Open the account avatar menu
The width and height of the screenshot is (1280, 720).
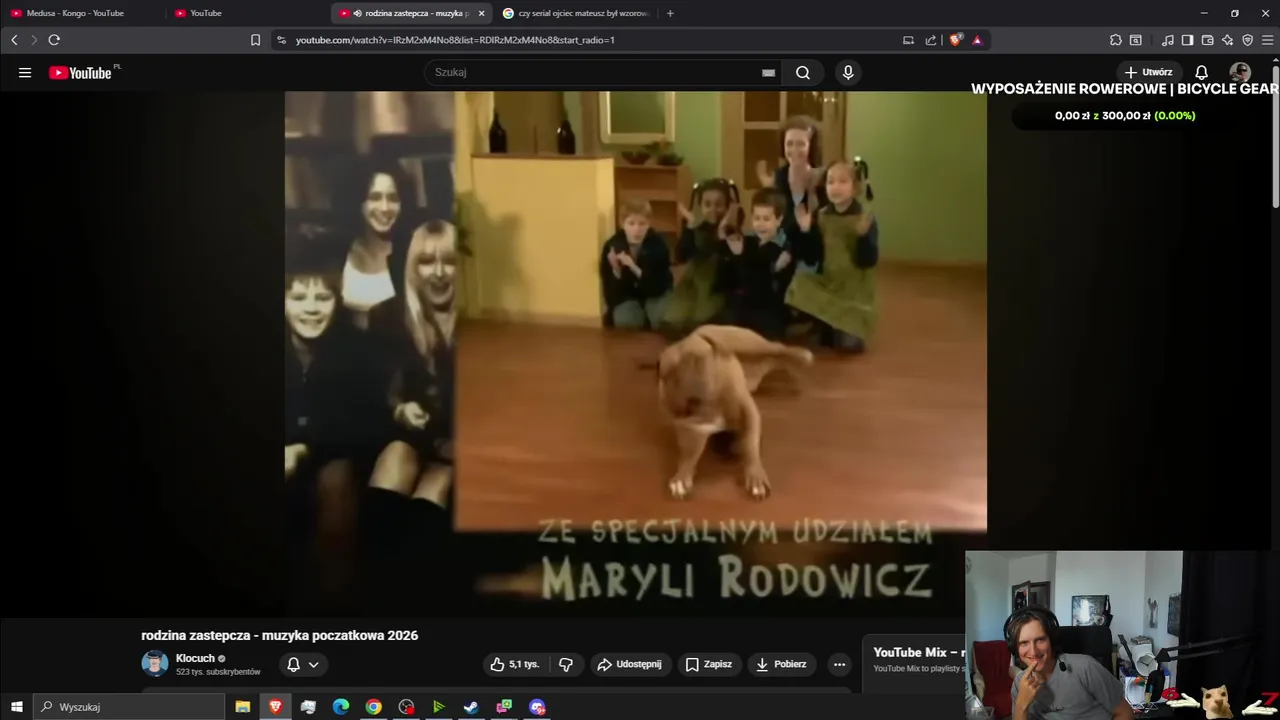tap(1240, 72)
